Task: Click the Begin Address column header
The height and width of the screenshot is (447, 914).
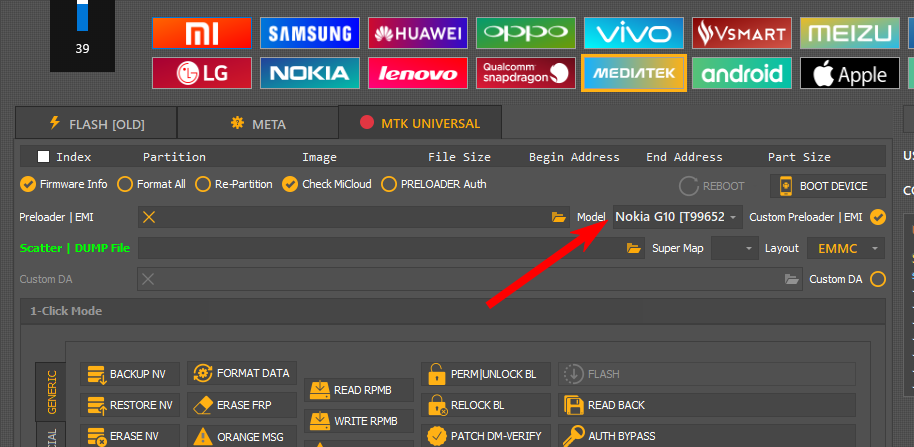Action: [x=574, y=157]
